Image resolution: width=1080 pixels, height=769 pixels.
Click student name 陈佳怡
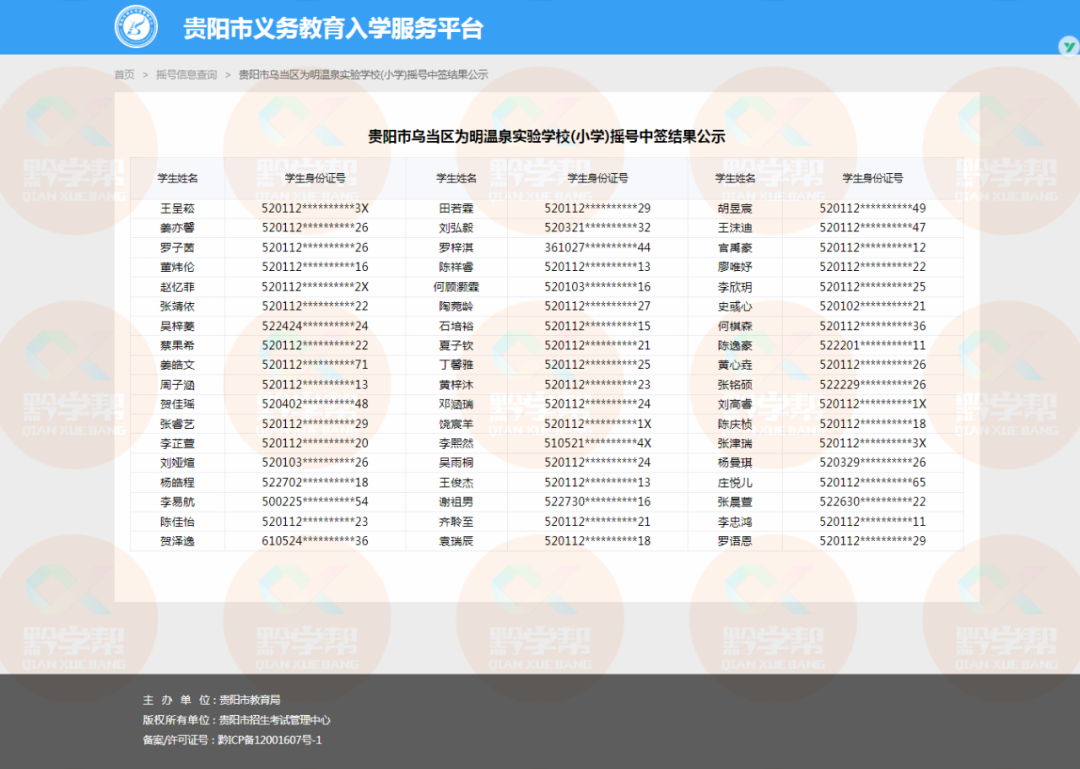point(177,522)
